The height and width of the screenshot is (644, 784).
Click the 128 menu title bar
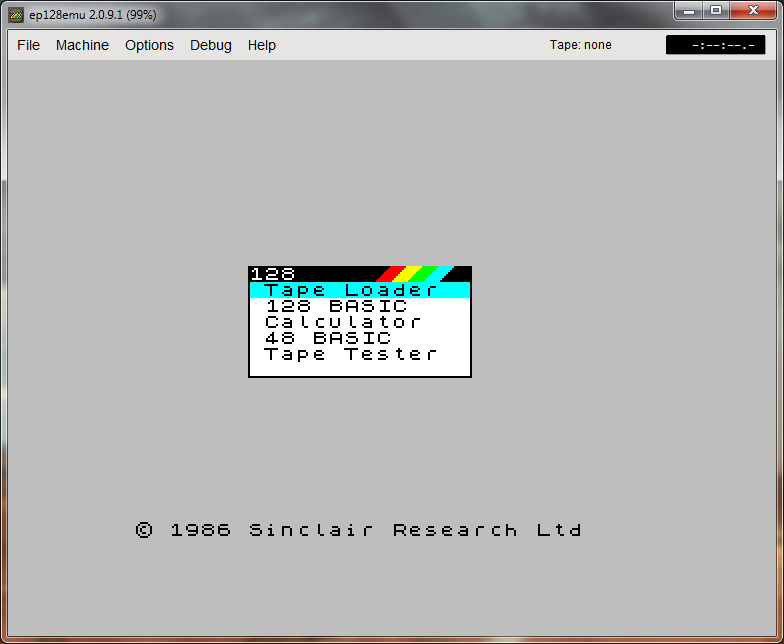pyautogui.click(x=360, y=274)
